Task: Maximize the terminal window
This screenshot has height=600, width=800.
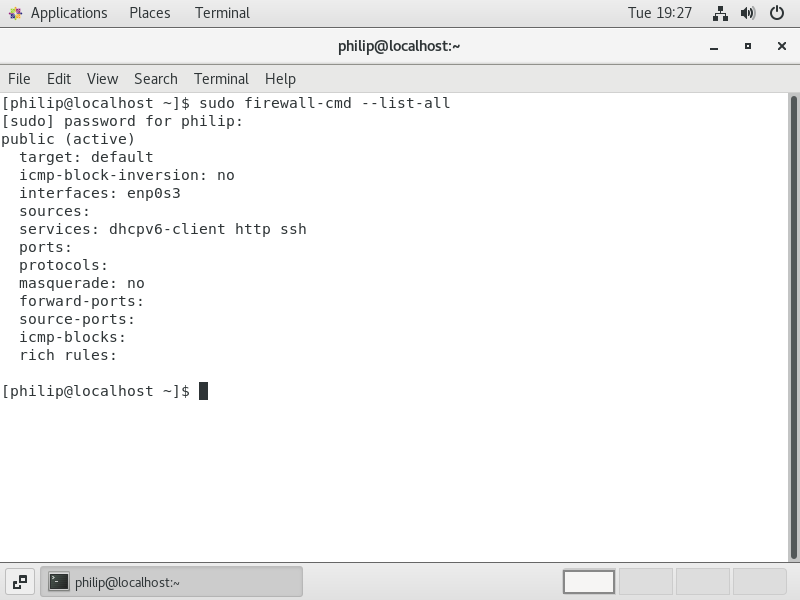Action: [748, 46]
